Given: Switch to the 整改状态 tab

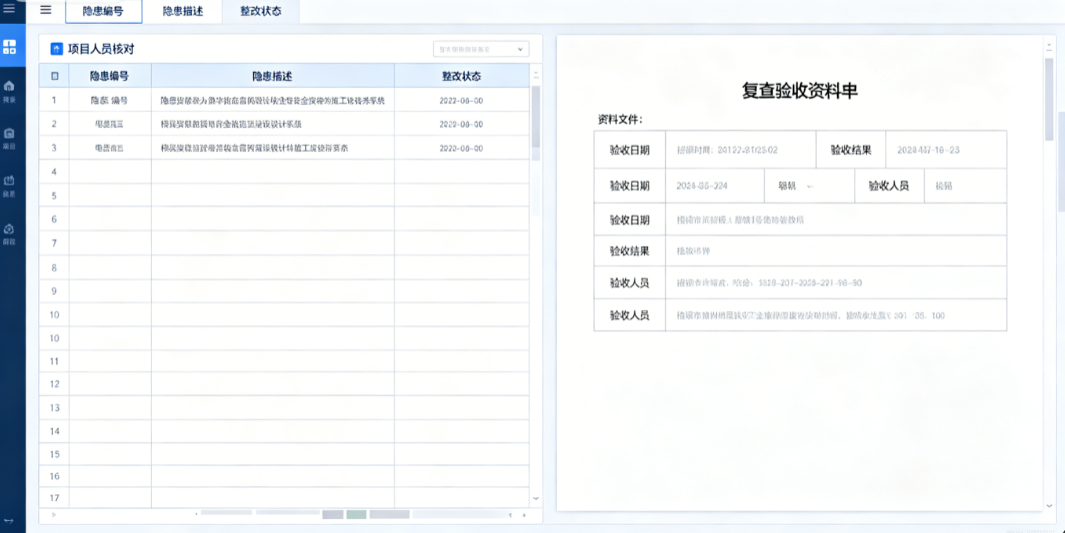Looking at the screenshot, I should pos(261,12).
